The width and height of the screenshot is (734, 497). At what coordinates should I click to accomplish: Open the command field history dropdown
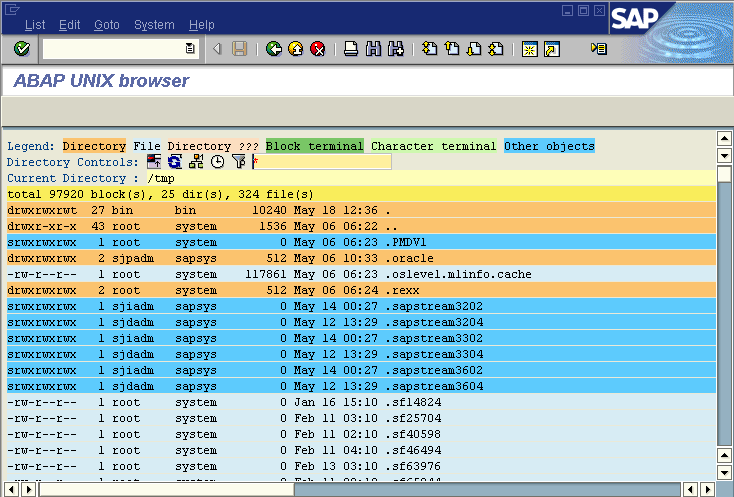190,48
